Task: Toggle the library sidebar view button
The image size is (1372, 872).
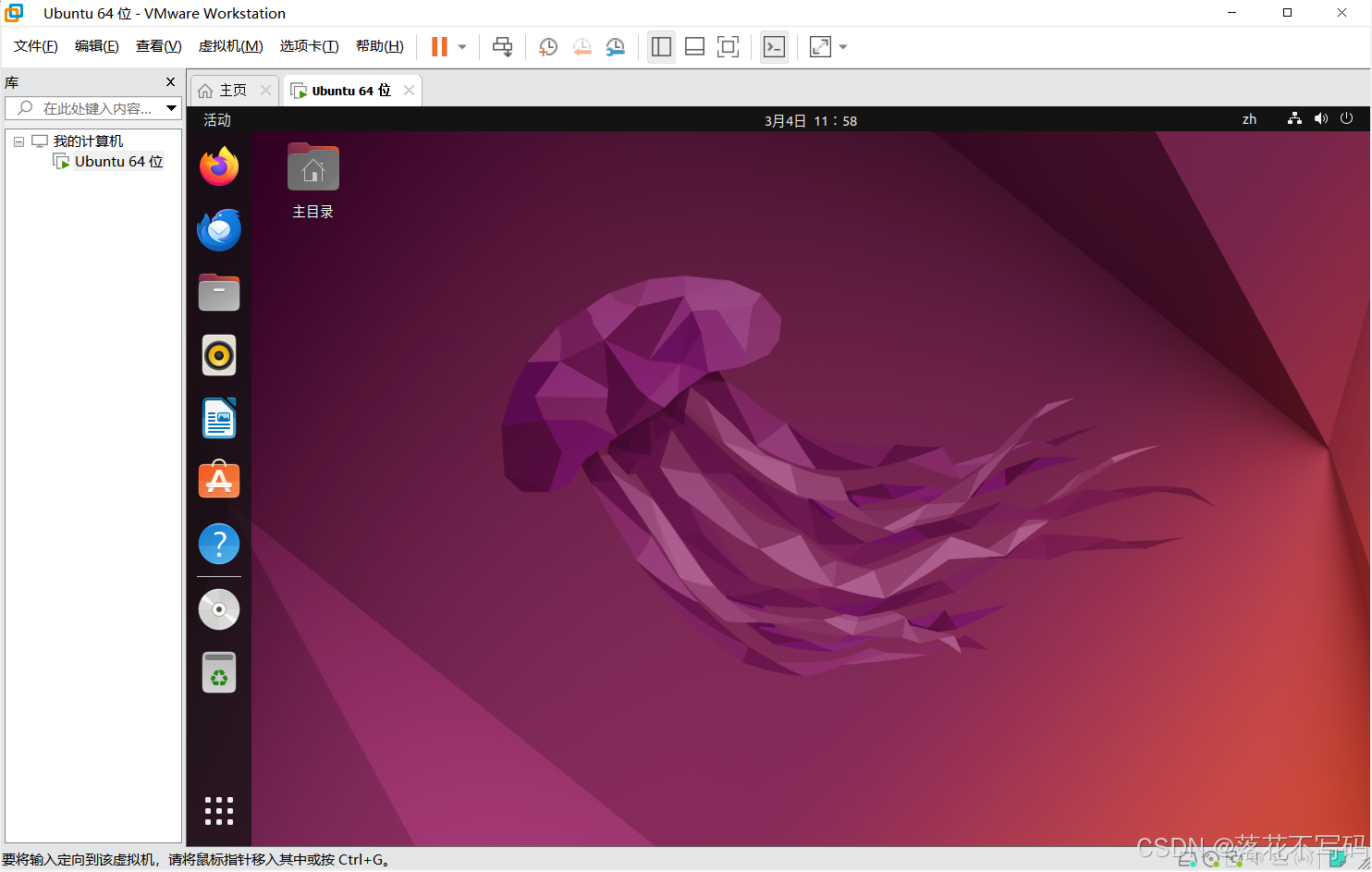Action: click(661, 47)
